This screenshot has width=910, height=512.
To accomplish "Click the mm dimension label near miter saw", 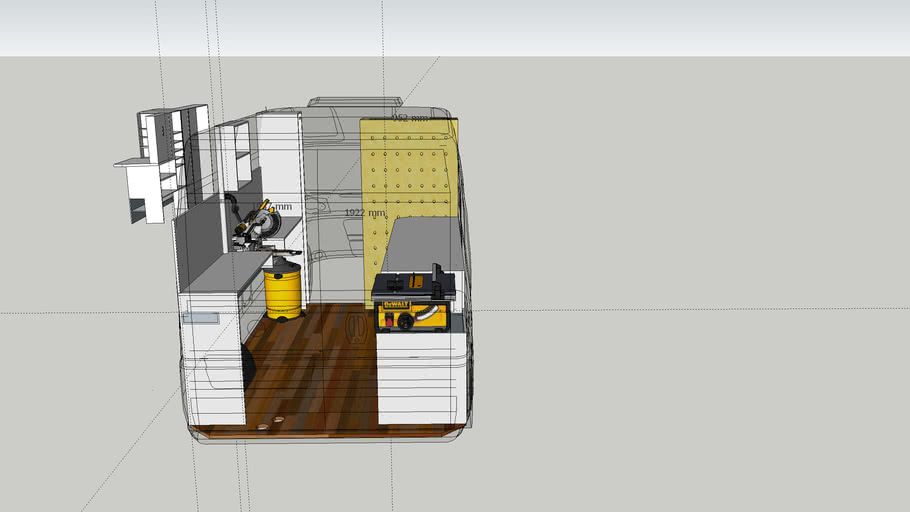I will (x=284, y=208).
